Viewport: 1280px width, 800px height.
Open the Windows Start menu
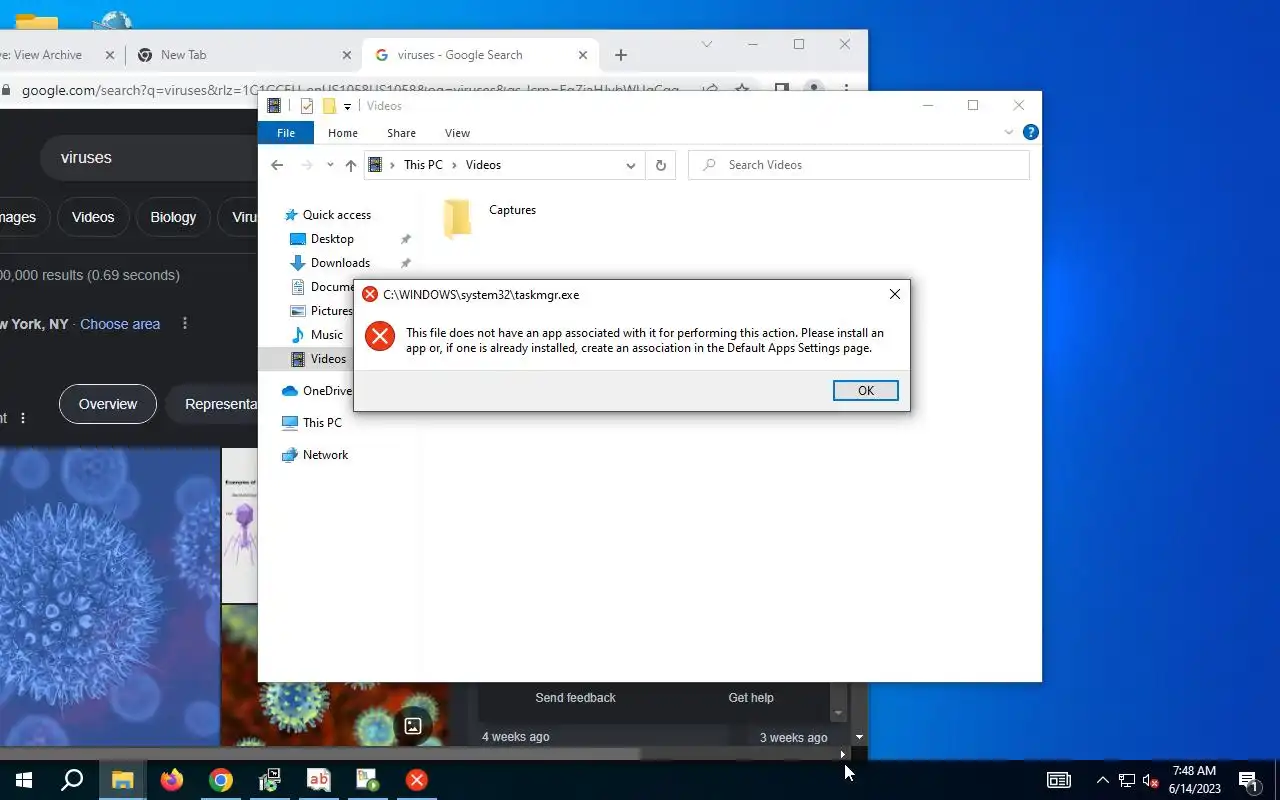tap(24, 780)
